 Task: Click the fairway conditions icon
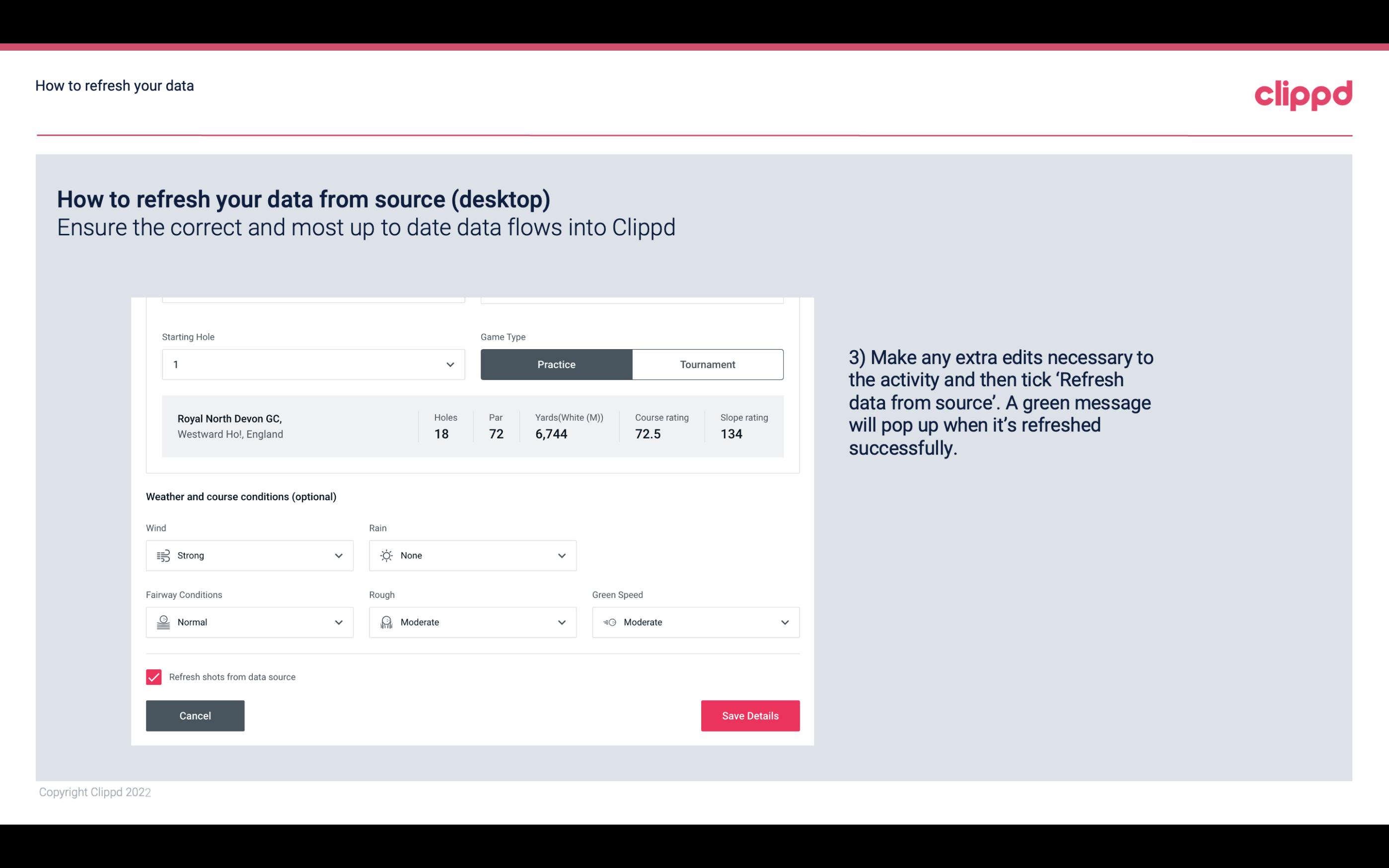click(163, 621)
